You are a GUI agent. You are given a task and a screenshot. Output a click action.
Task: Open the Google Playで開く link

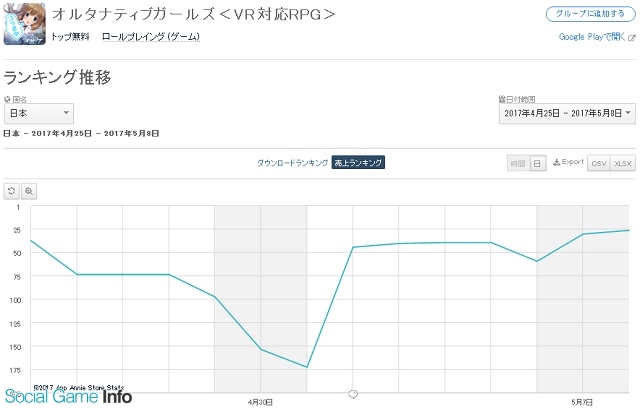tap(597, 37)
